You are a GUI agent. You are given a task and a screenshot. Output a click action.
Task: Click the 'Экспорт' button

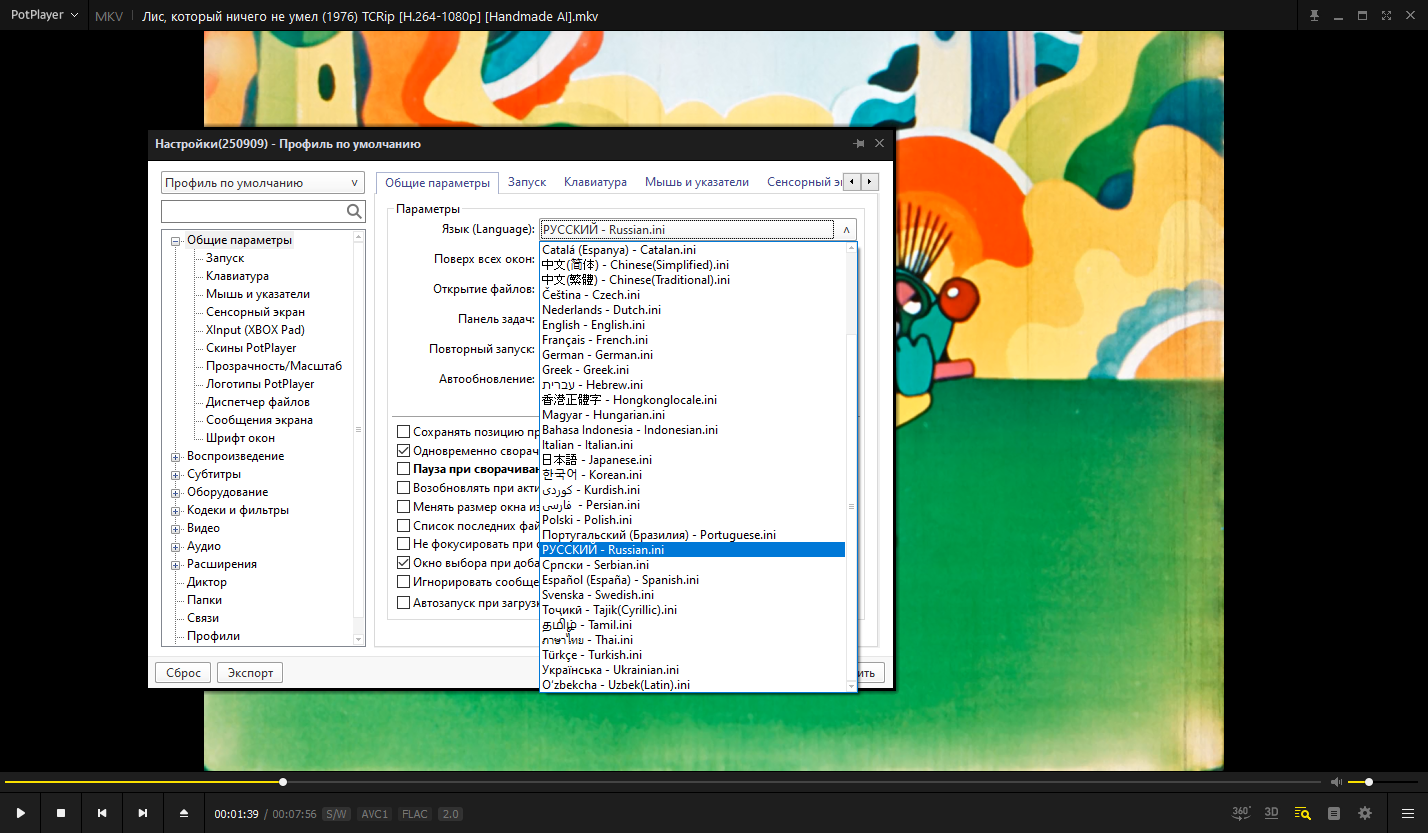250,673
